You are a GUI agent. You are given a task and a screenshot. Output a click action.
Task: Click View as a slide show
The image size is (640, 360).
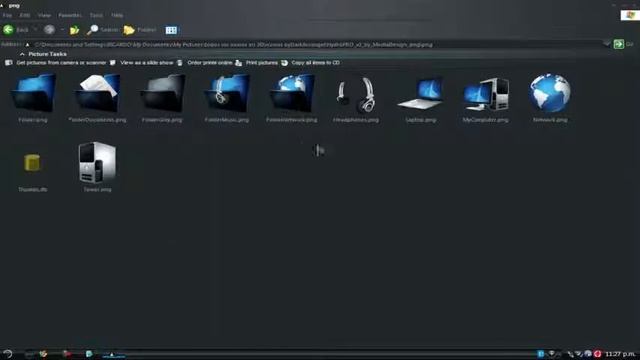tap(147, 63)
